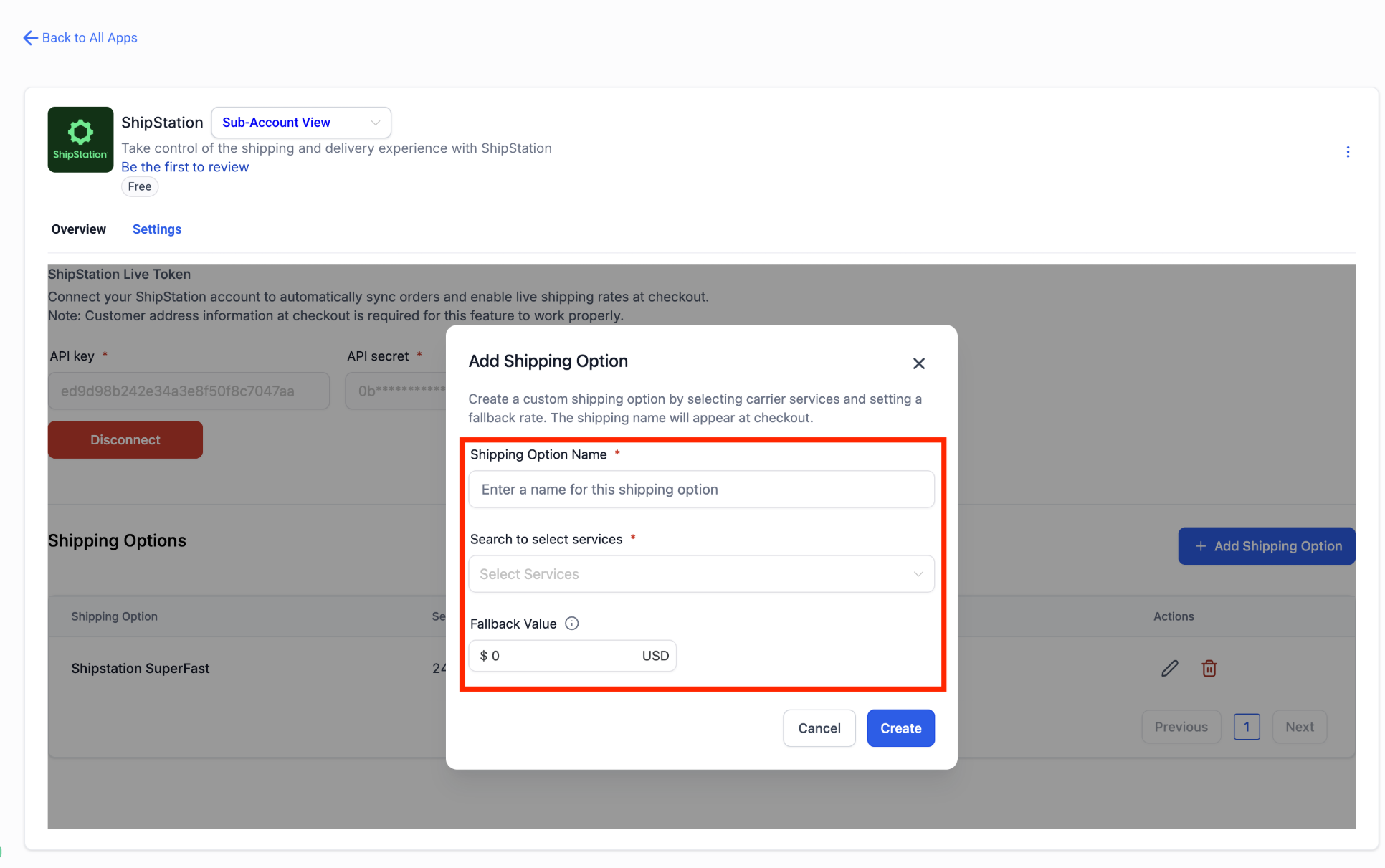Open the Sub-Account View dropdown
1385x868 pixels.
point(301,123)
